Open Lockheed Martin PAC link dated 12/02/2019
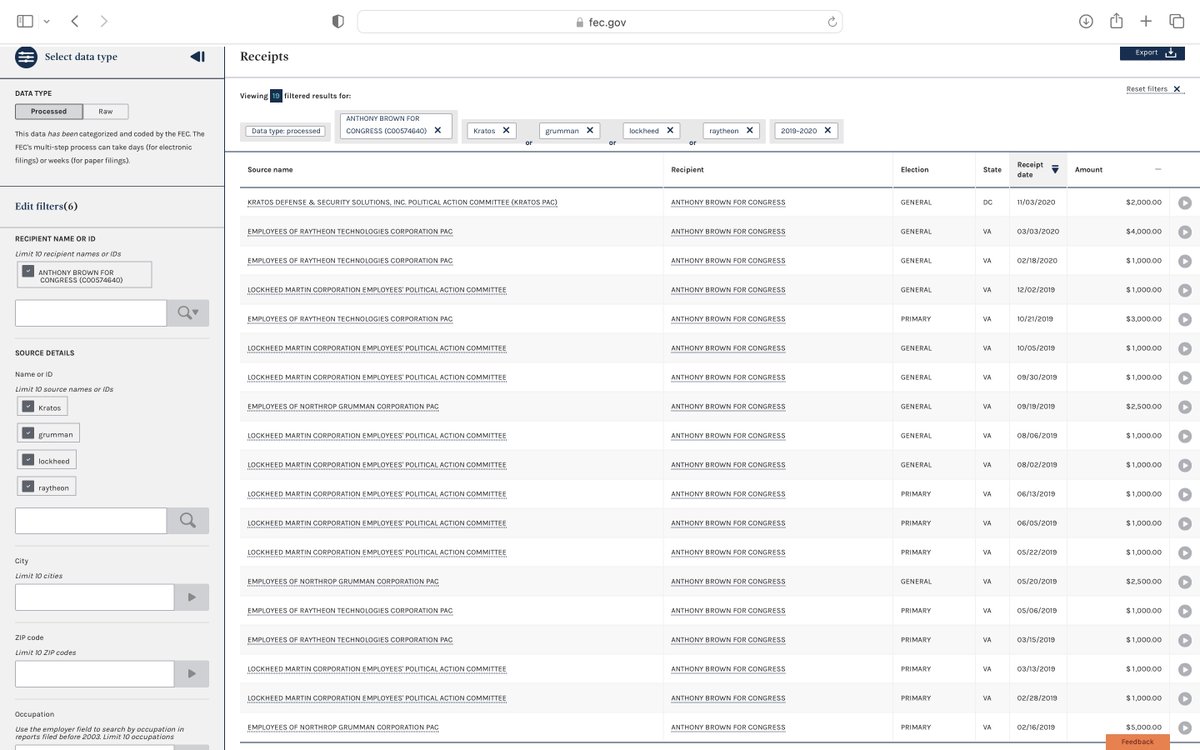This screenshot has height=750, width=1200. [377, 290]
